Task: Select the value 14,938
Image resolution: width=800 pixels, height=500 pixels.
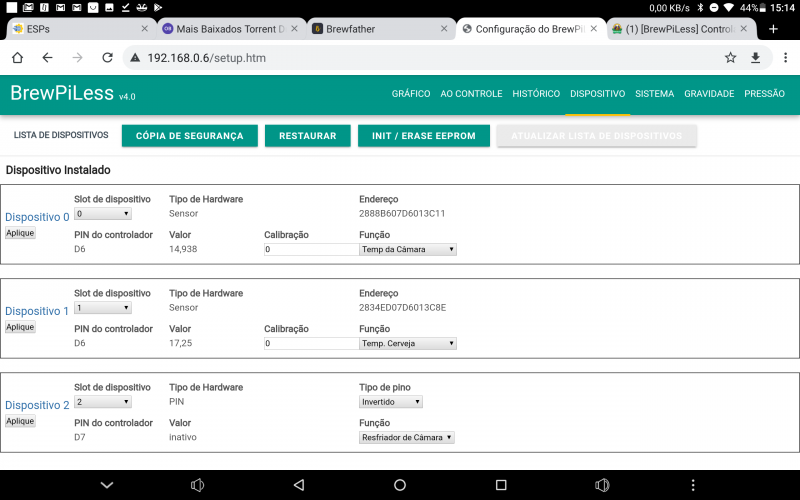Action: (183, 249)
